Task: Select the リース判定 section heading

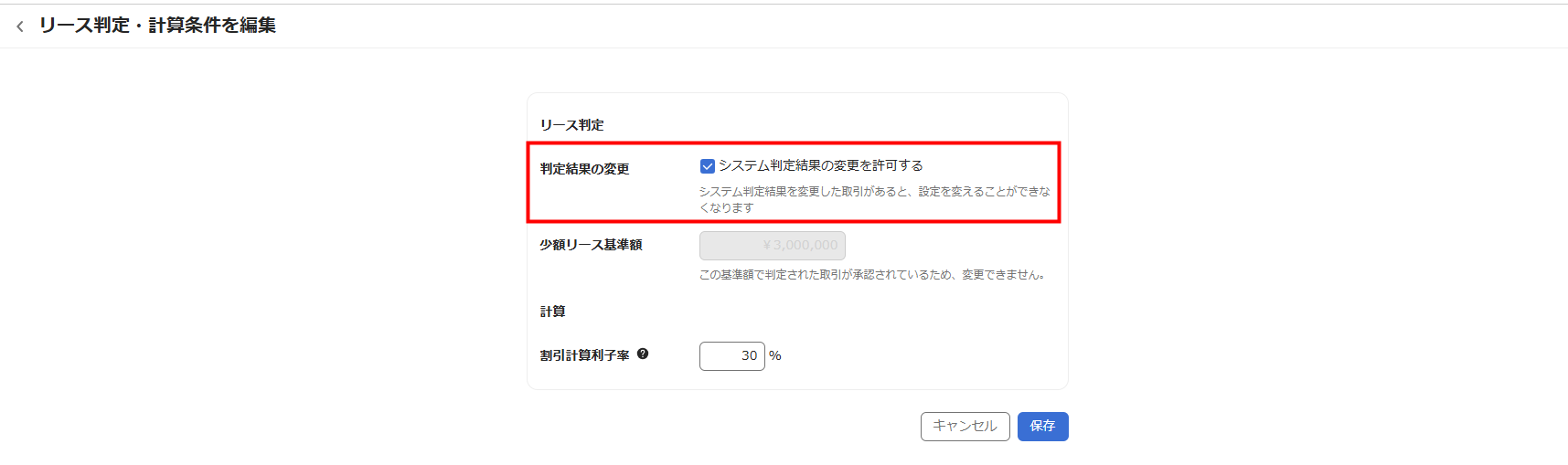Action: (571, 125)
